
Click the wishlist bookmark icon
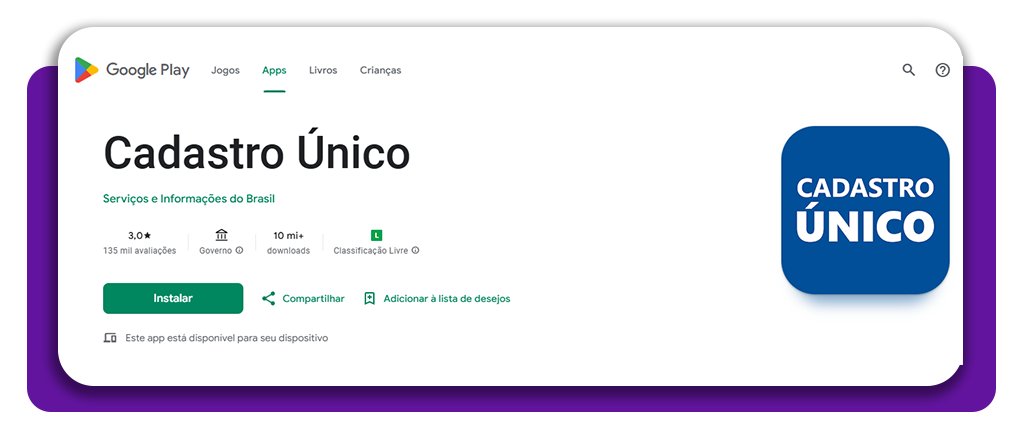pyautogui.click(x=369, y=298)
